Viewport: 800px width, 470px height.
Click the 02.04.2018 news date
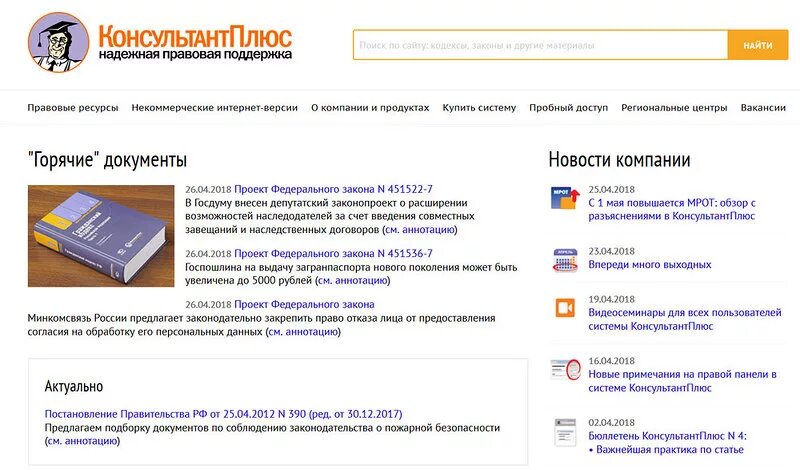[611, 423]
